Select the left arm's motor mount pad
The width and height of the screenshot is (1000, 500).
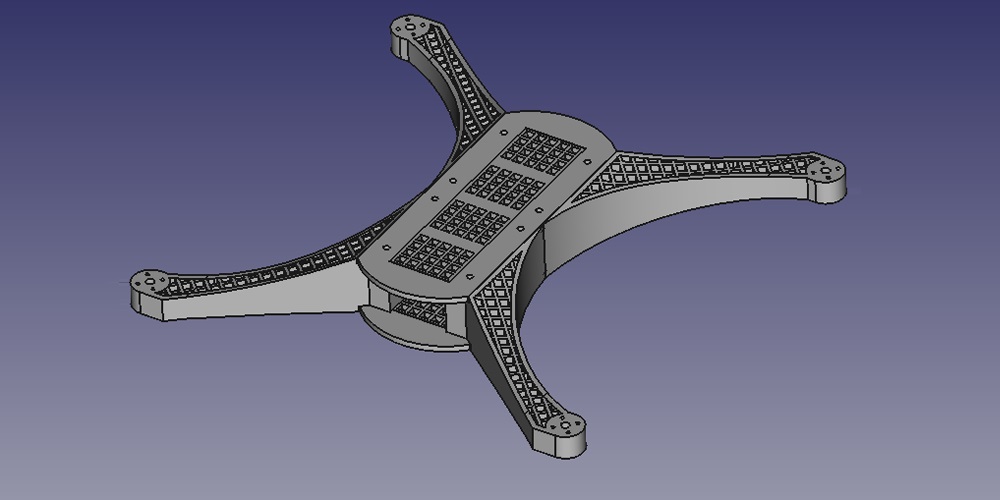click(152, 284)
